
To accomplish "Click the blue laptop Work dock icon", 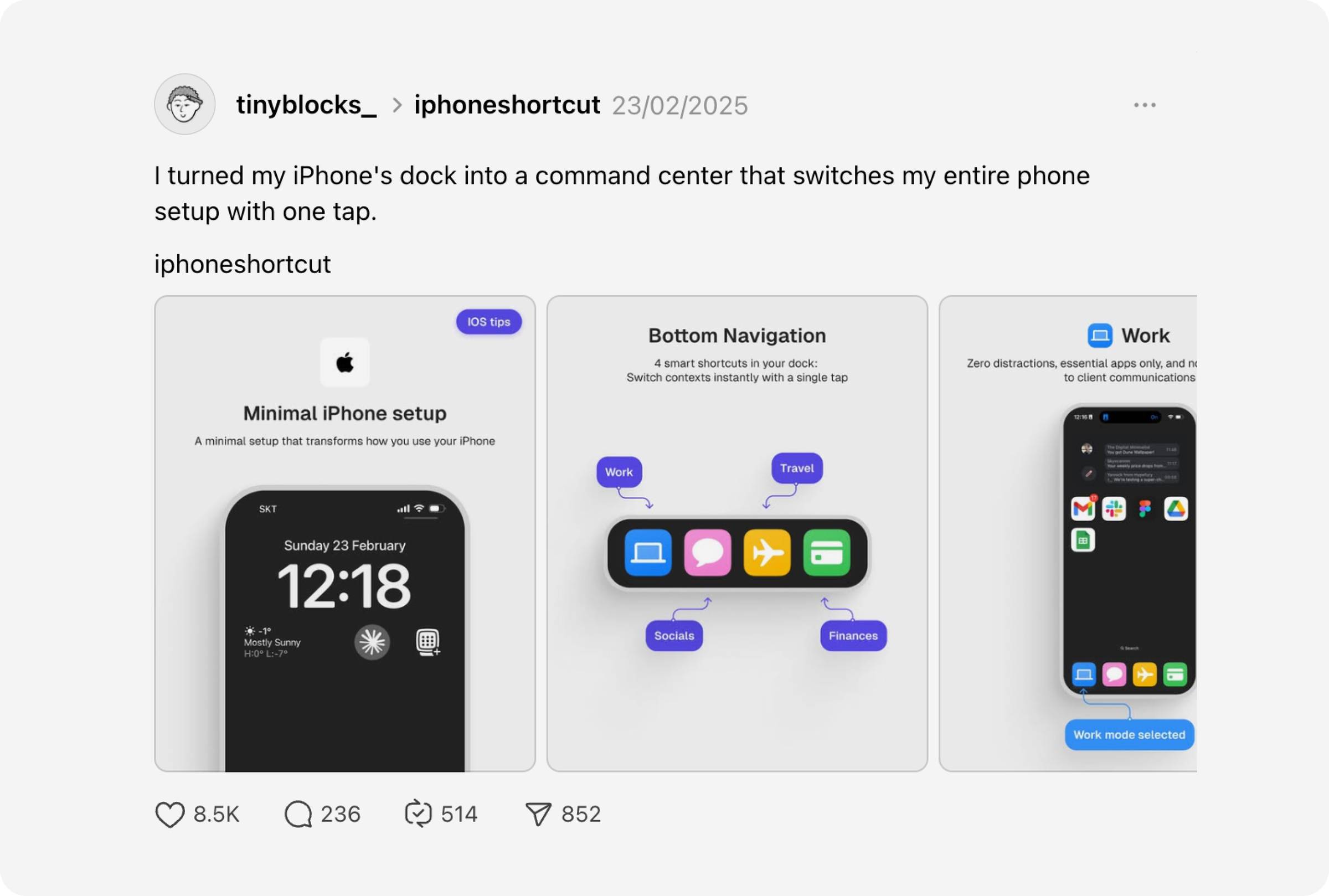I will [x=648, y=553].
